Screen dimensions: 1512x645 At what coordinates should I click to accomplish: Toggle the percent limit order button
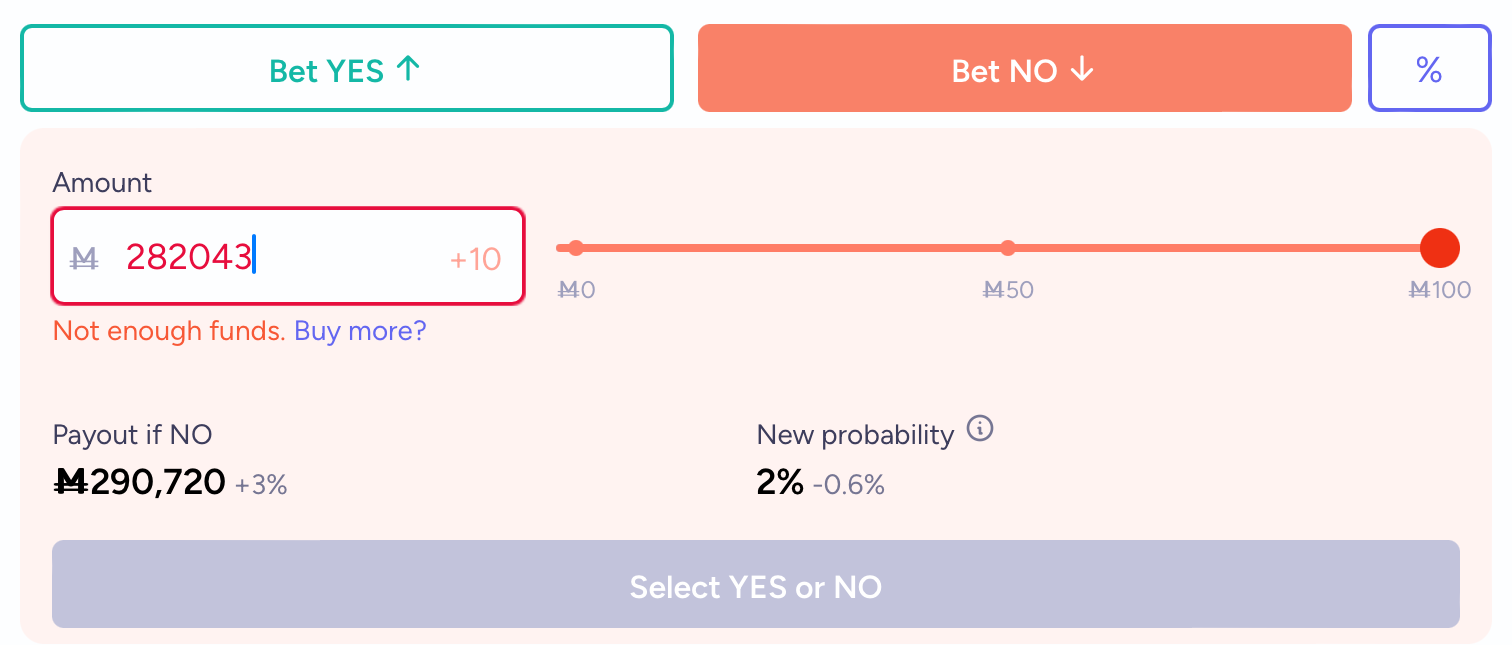coord(1429,68)
